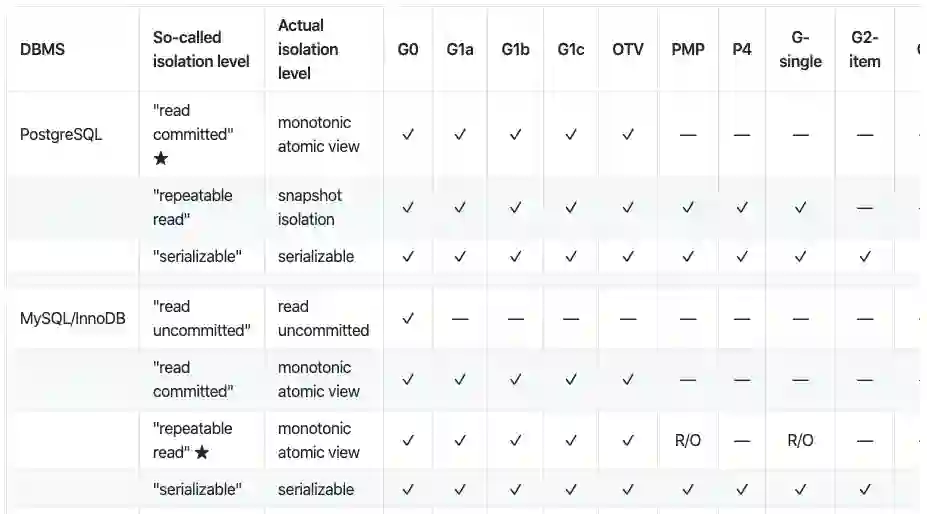Click PMP checkmark in PostgreSQL "repeatable read" row

tap(688, 208)
